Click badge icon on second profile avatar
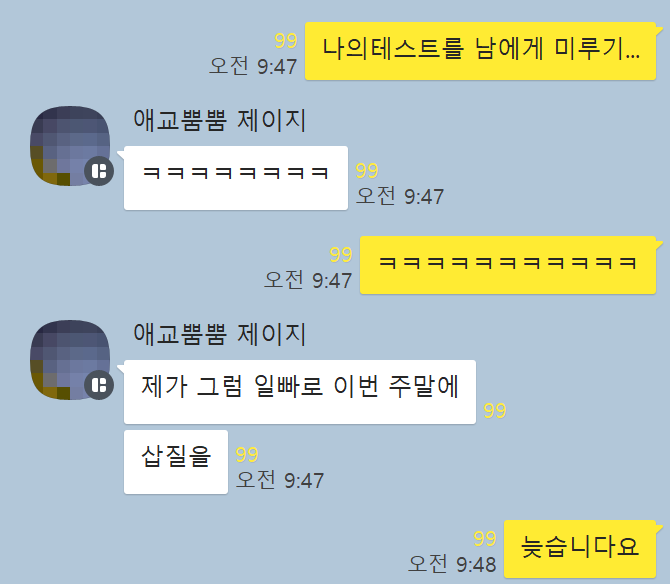The width and height of the screenshot is (670, 584). pyautogui.click(x=99, y=385)
